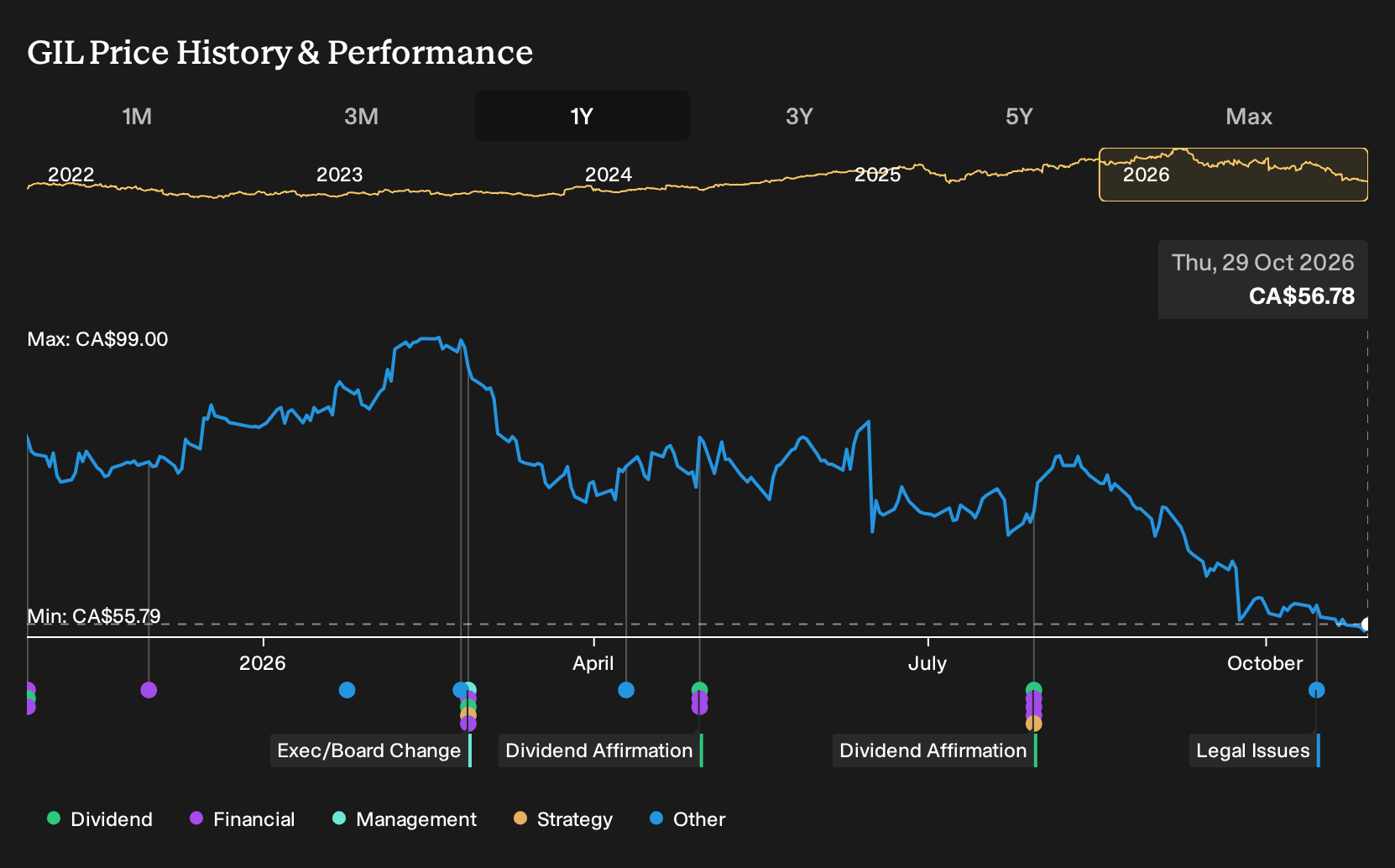Click the CA$56.78 price tooltip
The width and height of the screenshot is (1395, 868).
1263,280
